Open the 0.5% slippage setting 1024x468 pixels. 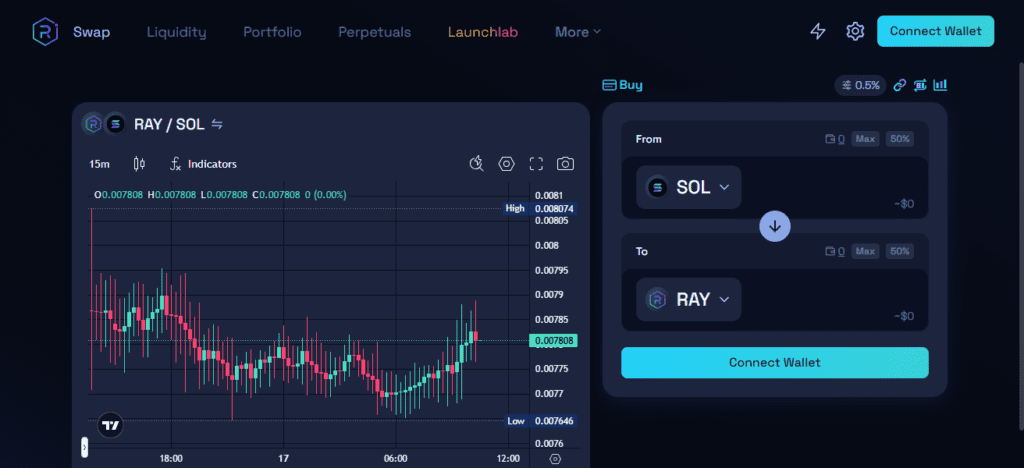861,85
